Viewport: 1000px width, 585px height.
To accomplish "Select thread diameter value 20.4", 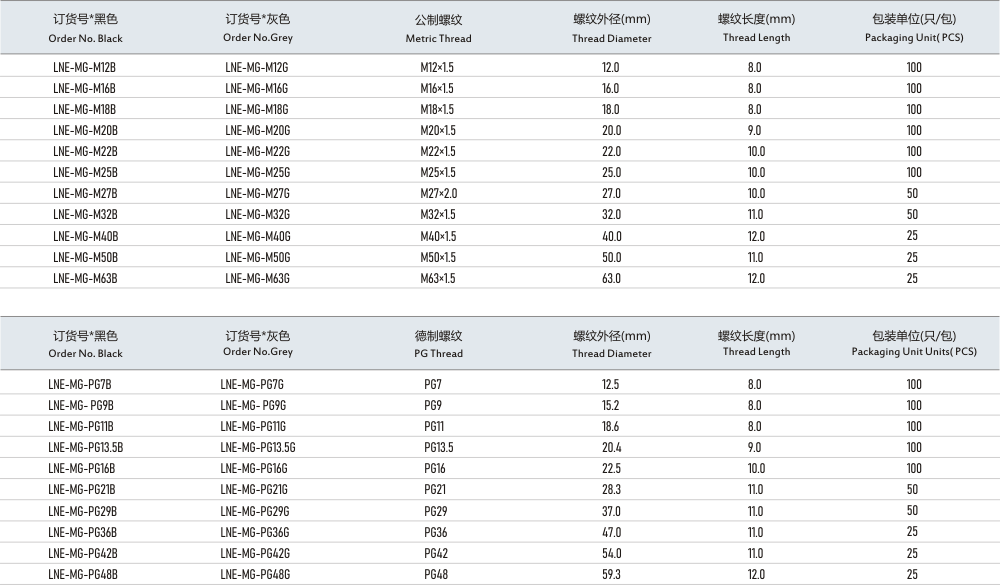I will (611, 448).
